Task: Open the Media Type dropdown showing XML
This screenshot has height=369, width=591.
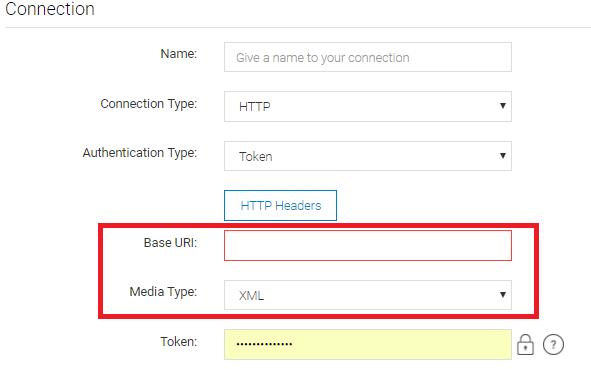Action: click(367, 295)
